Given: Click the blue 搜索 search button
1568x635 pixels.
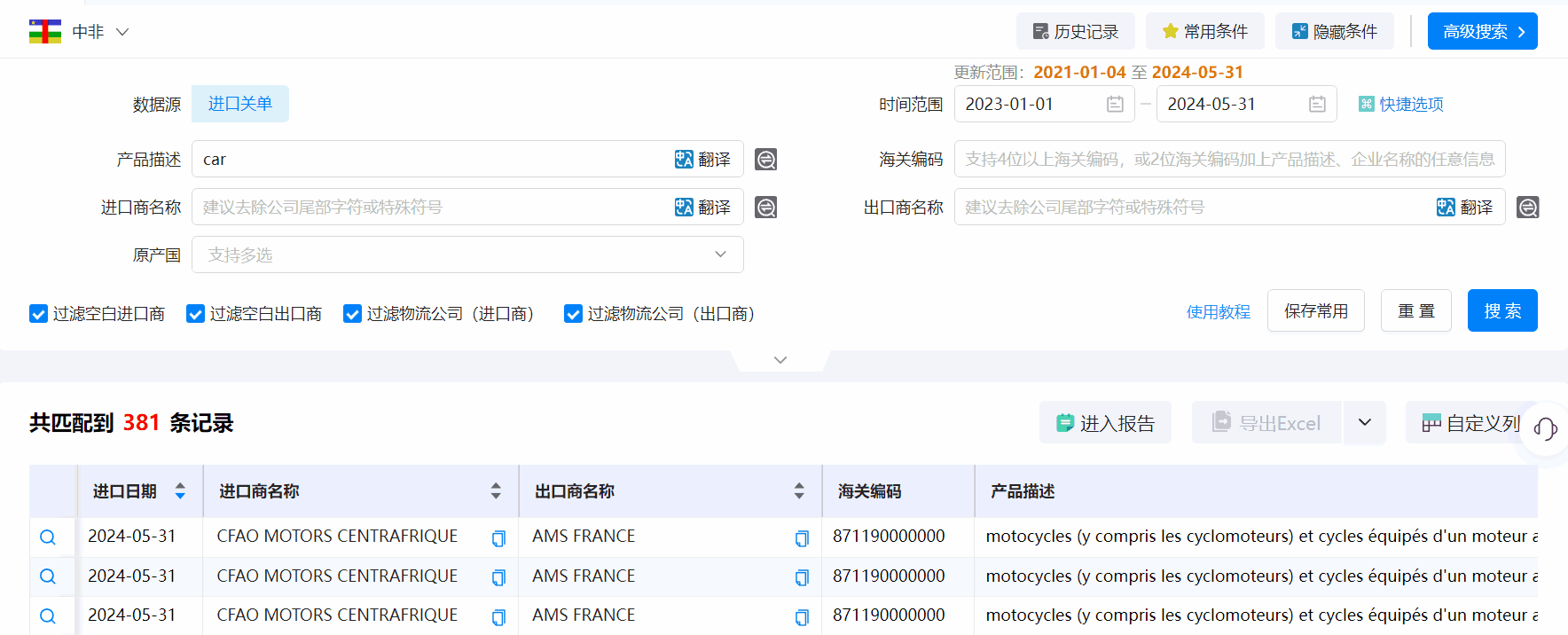Looking at the screenshot, I should click(1501, 311).
